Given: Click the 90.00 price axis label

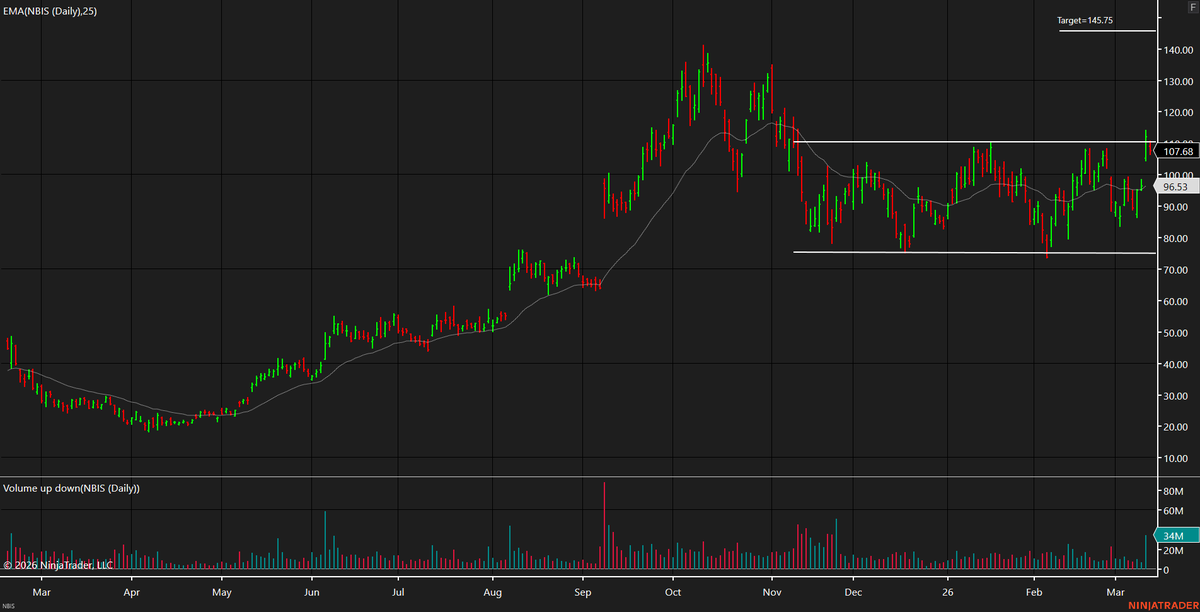Looking at the screenshot, I should tap(1177, 207).
